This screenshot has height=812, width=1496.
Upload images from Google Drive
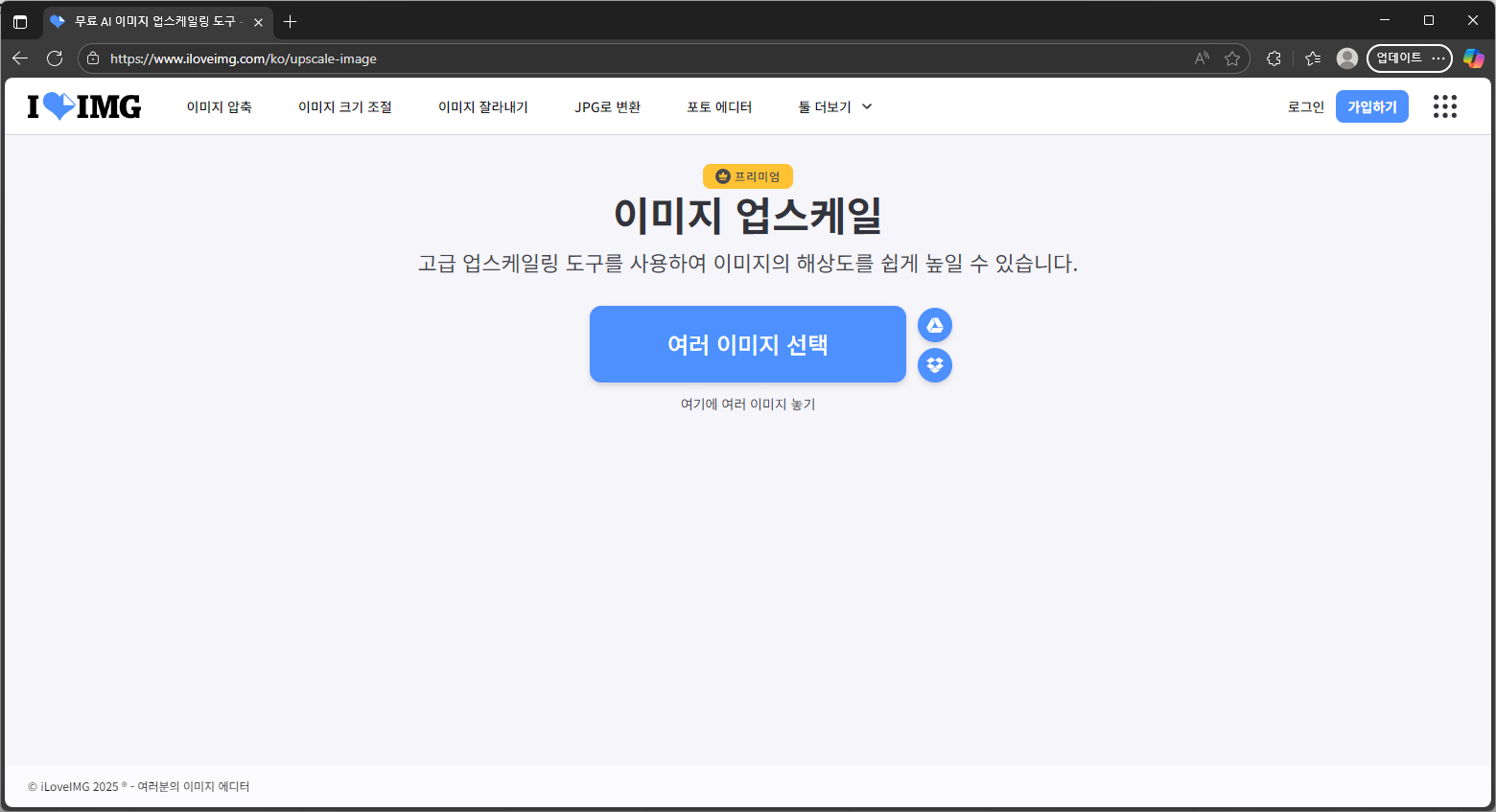pos(934,325)
